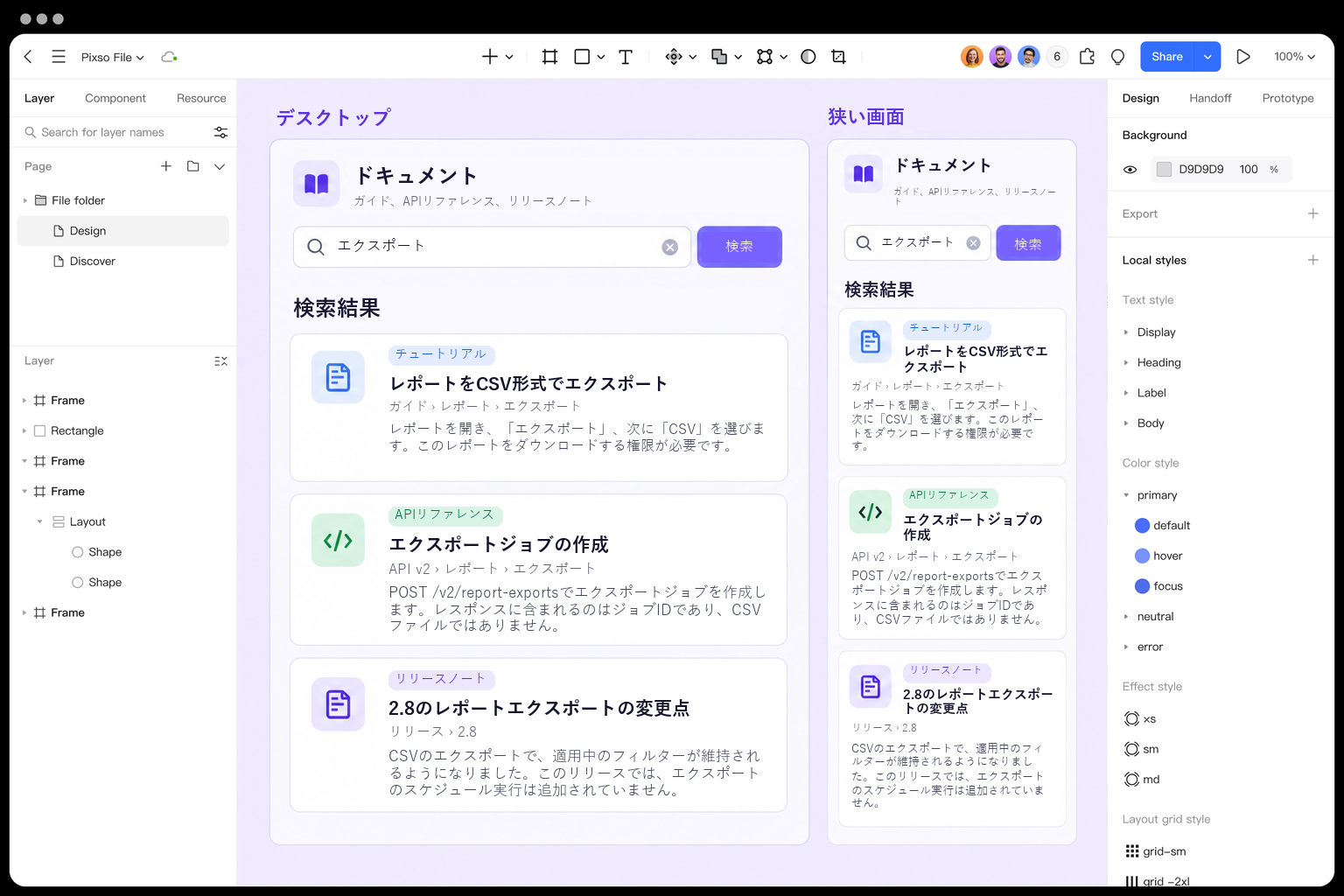Open the Handoff tab
The width and height of the screenshot is (1344, 896).
pos(1210,98)
